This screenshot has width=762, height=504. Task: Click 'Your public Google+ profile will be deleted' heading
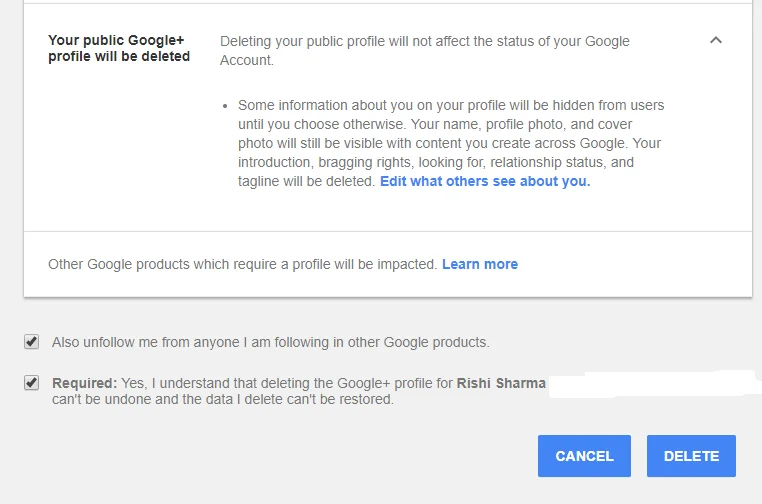[x=119, y=48]
